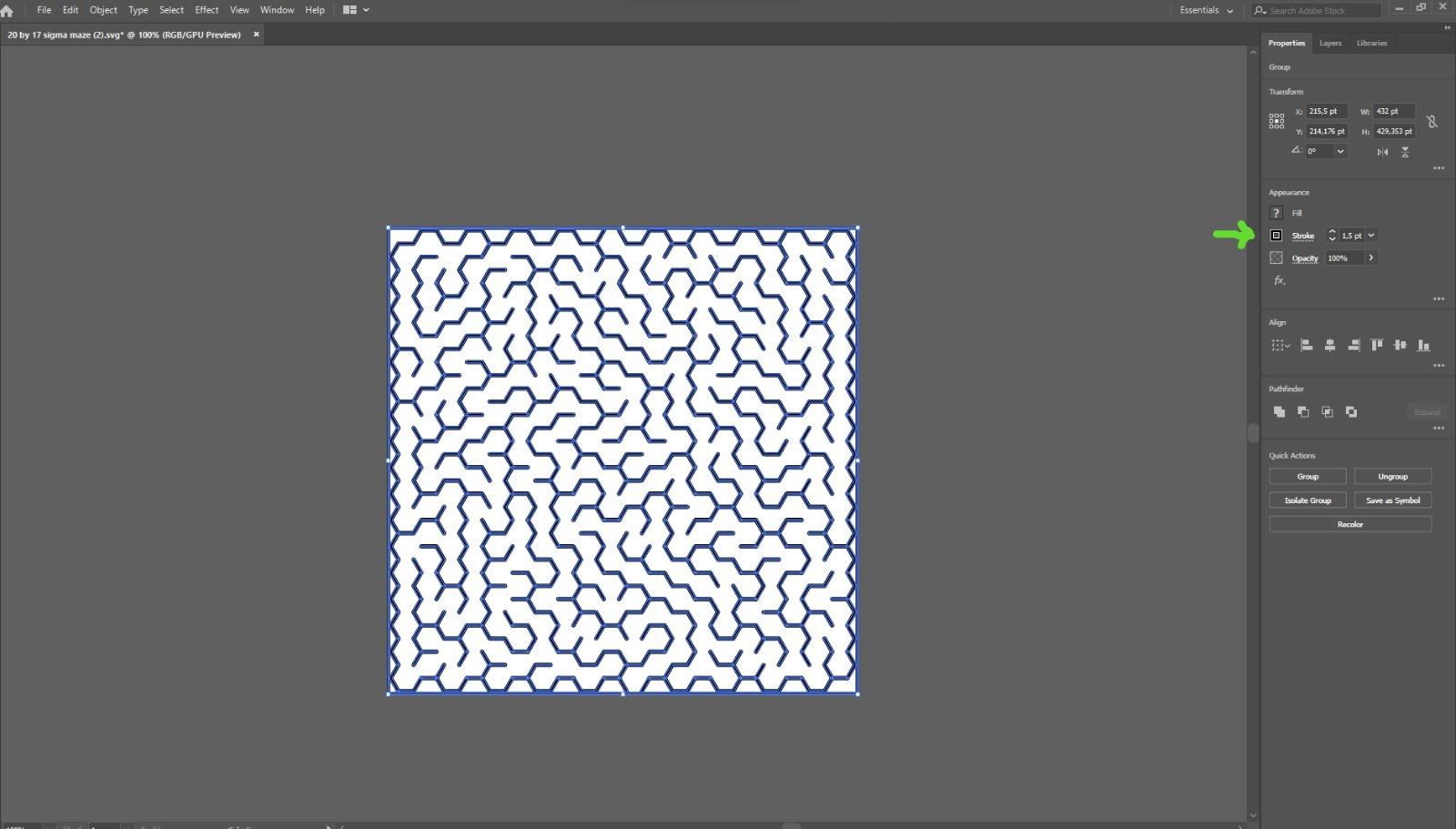Expand the opacity slider arrow

coord(1371,258)
